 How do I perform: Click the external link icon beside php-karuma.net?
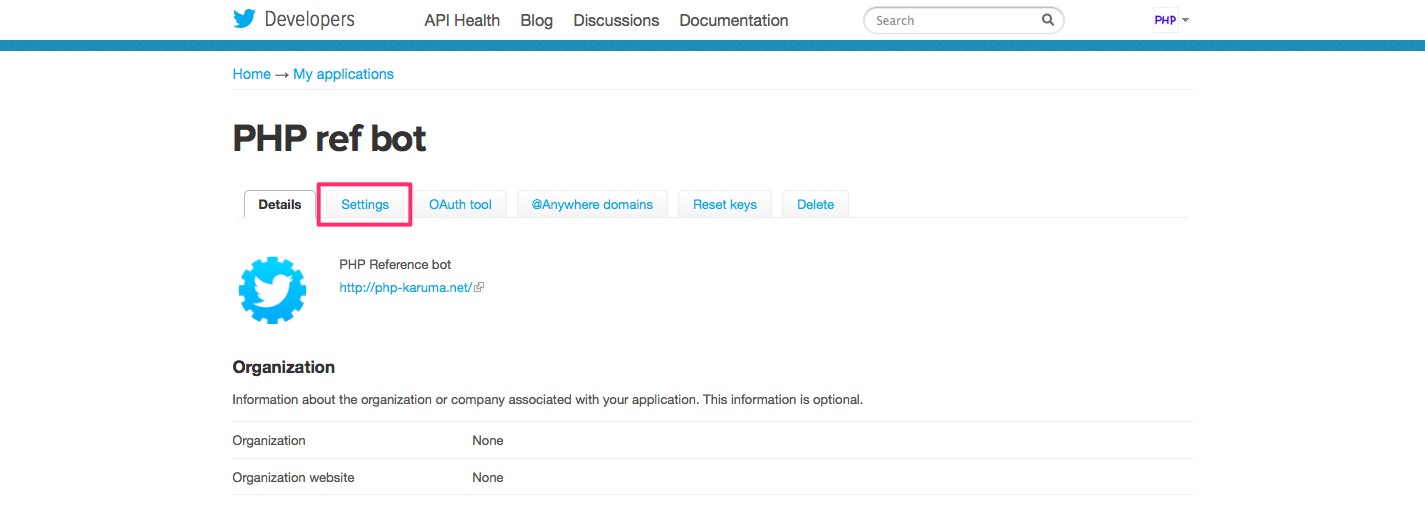pyautogui.click(x=479, y=287)
